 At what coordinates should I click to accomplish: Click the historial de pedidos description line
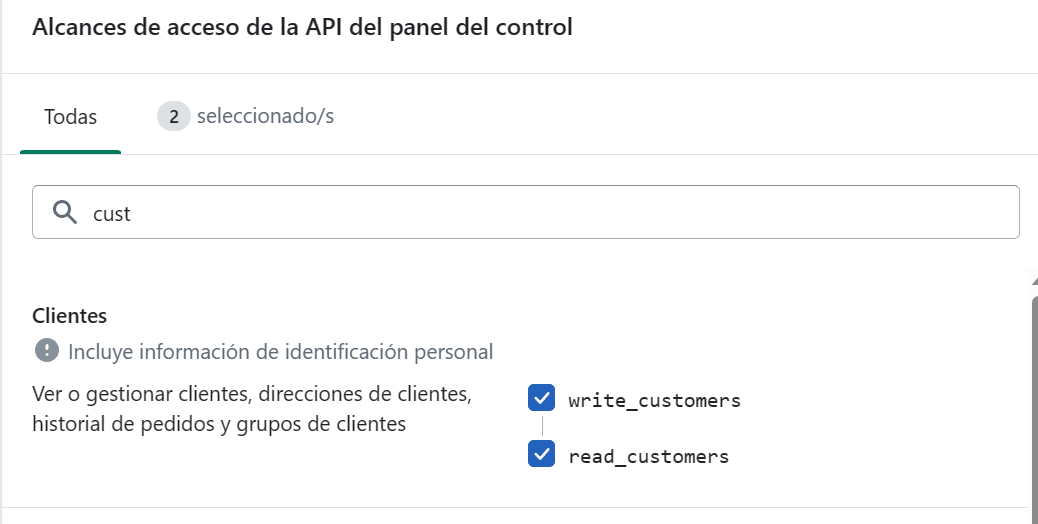point(219,423)
